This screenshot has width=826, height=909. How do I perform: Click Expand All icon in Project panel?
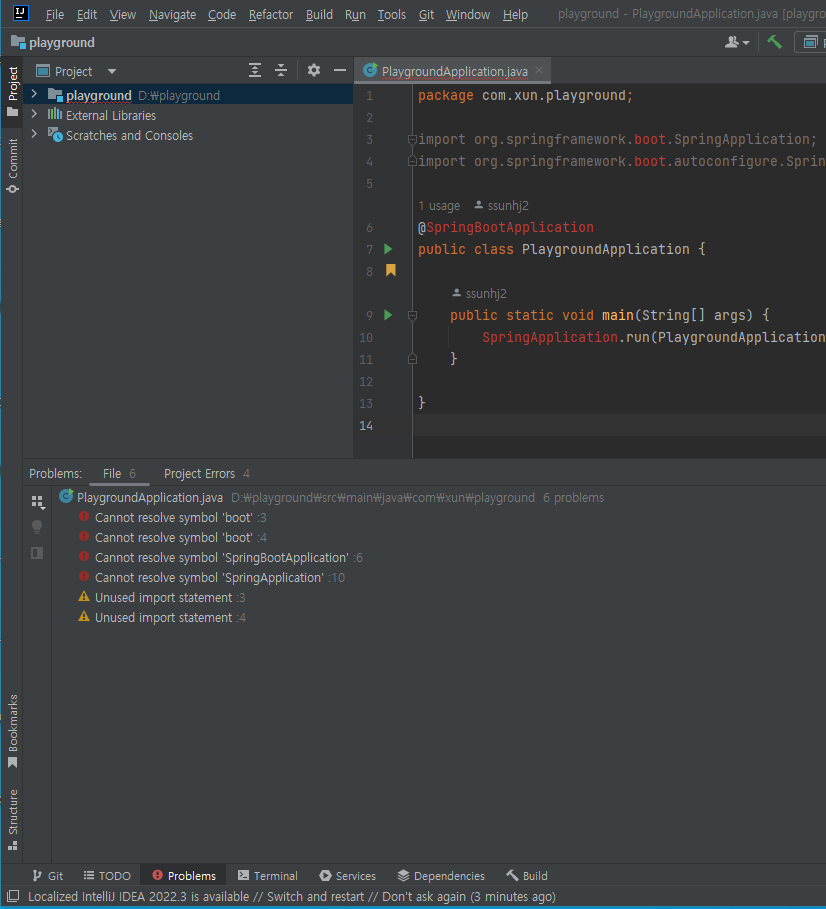pyautogui.click(x=255, y=71)
